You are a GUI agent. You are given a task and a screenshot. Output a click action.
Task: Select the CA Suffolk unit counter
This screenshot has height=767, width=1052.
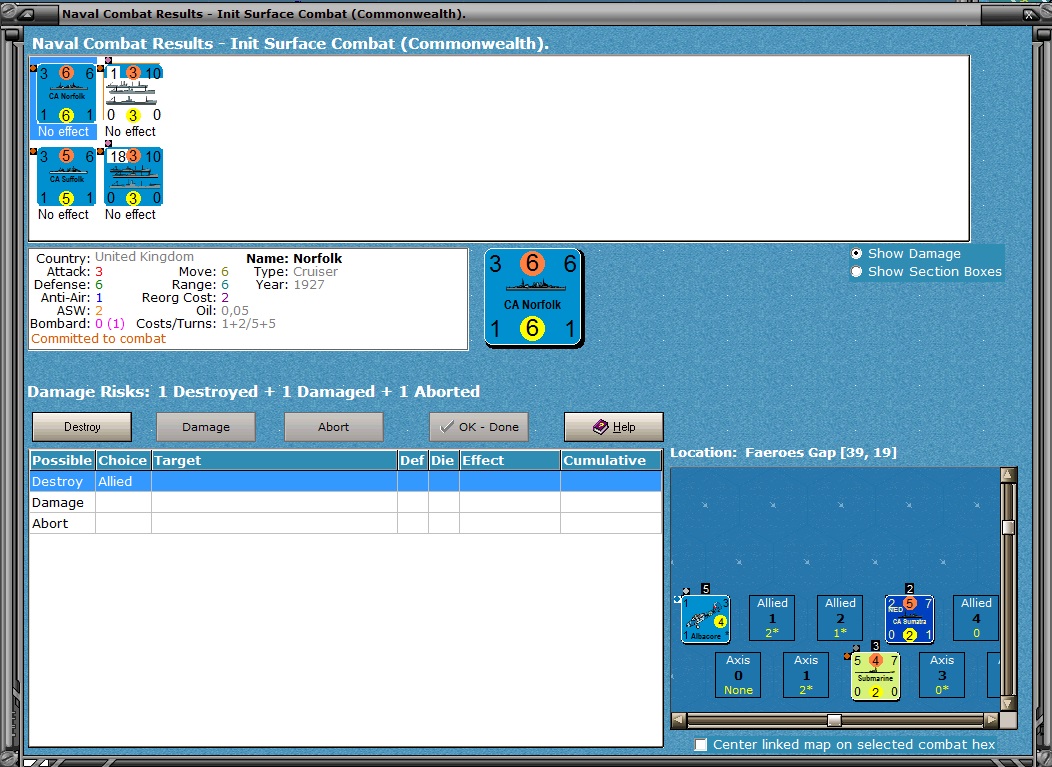(66, 176)
